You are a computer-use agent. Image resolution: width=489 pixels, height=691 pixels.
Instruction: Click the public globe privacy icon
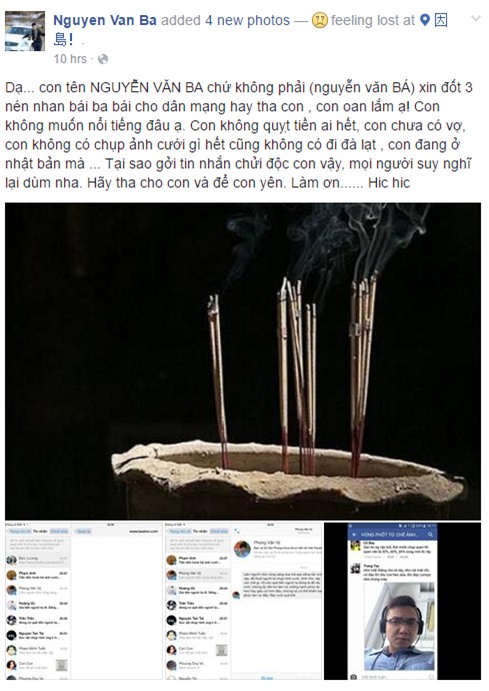point(103,59)
